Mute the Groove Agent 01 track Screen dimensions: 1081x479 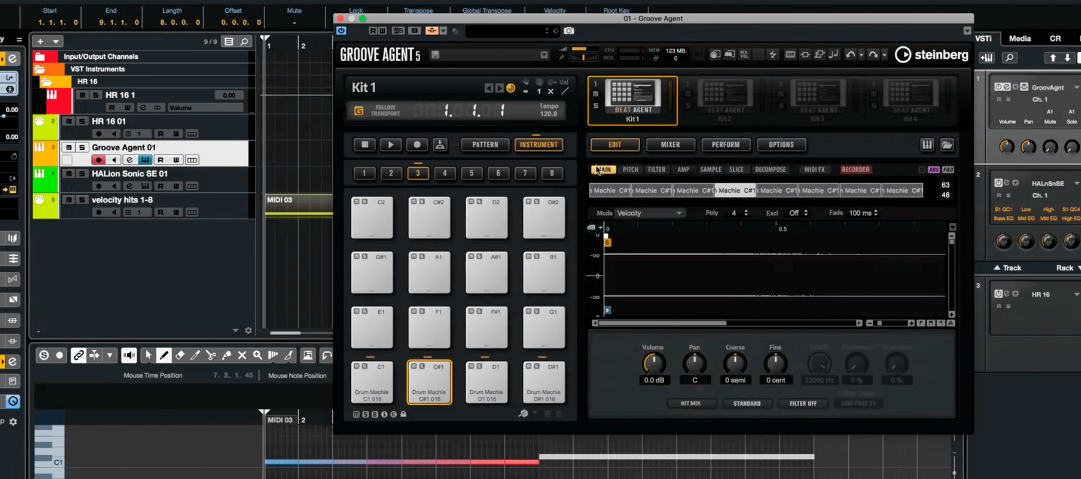click(68, 147)
